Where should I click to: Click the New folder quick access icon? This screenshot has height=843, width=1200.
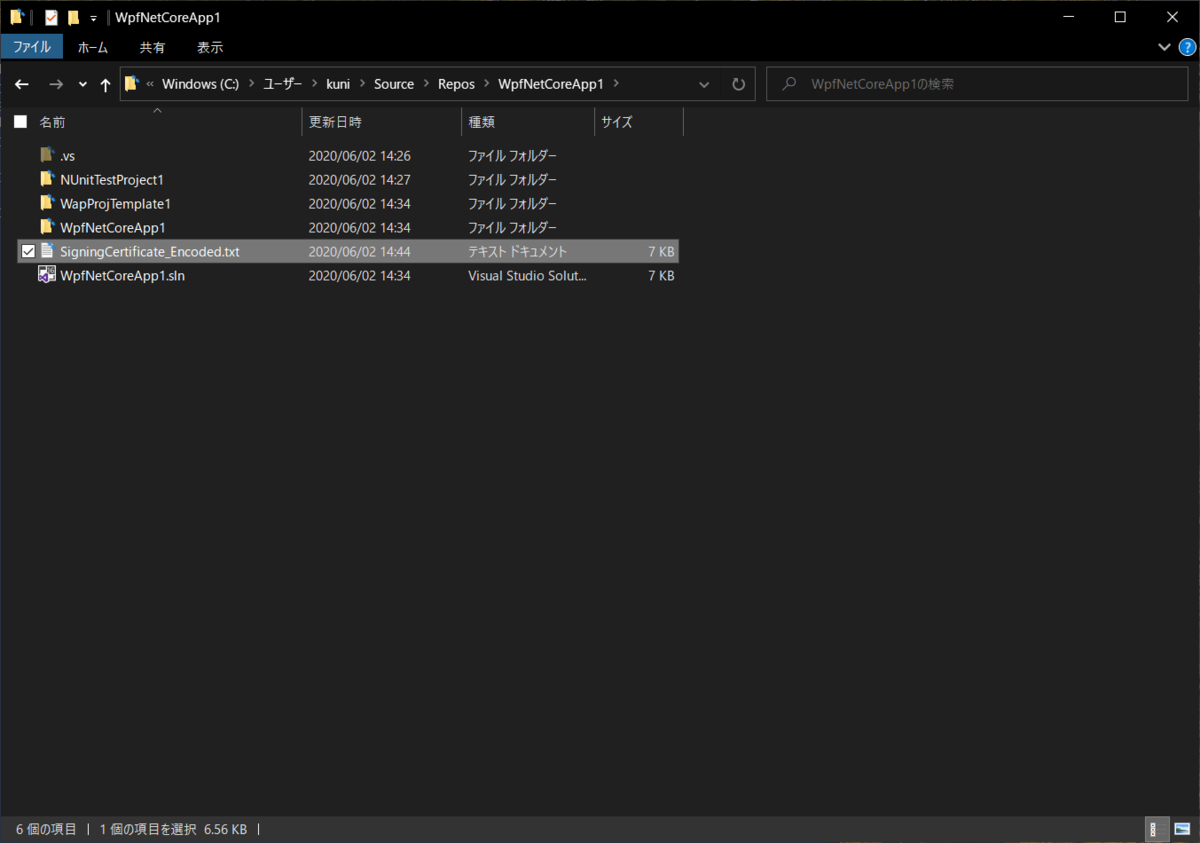coord(73,17)
